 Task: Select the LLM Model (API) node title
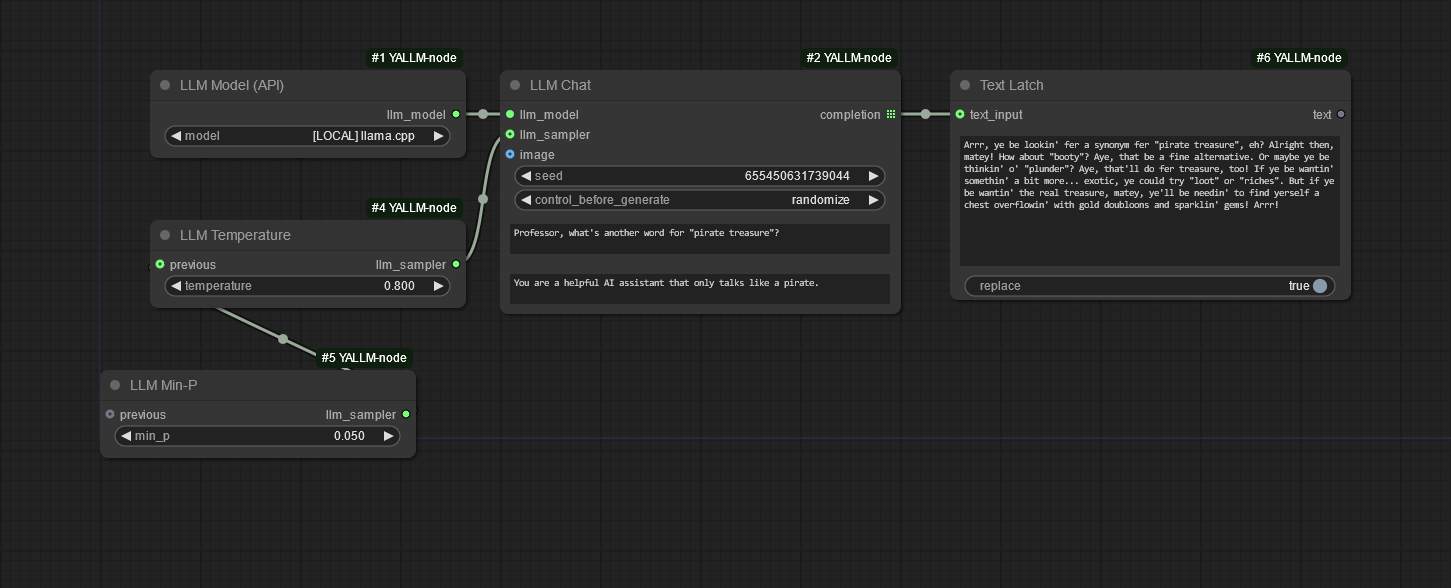tap(232, 85)
